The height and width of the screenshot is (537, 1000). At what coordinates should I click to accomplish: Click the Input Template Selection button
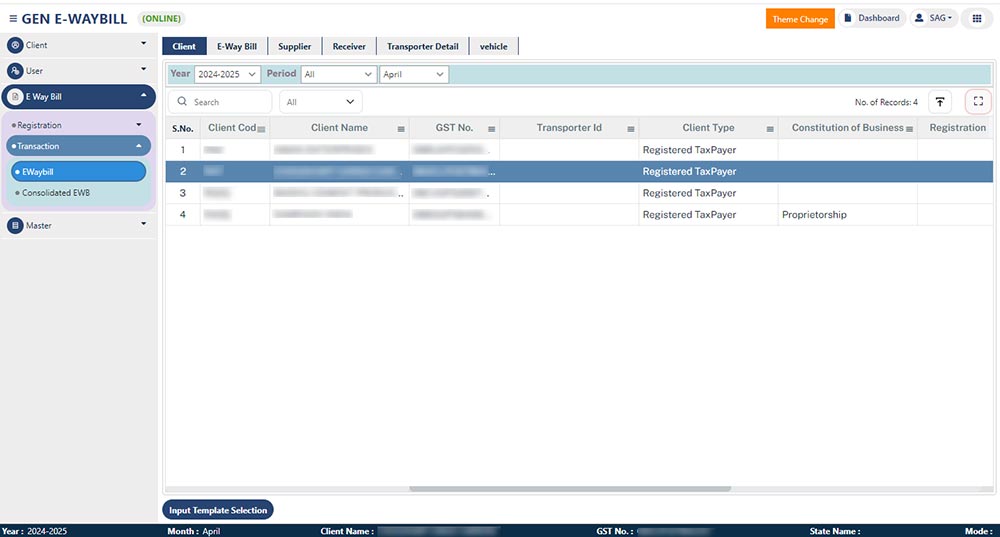coord(218,510)
